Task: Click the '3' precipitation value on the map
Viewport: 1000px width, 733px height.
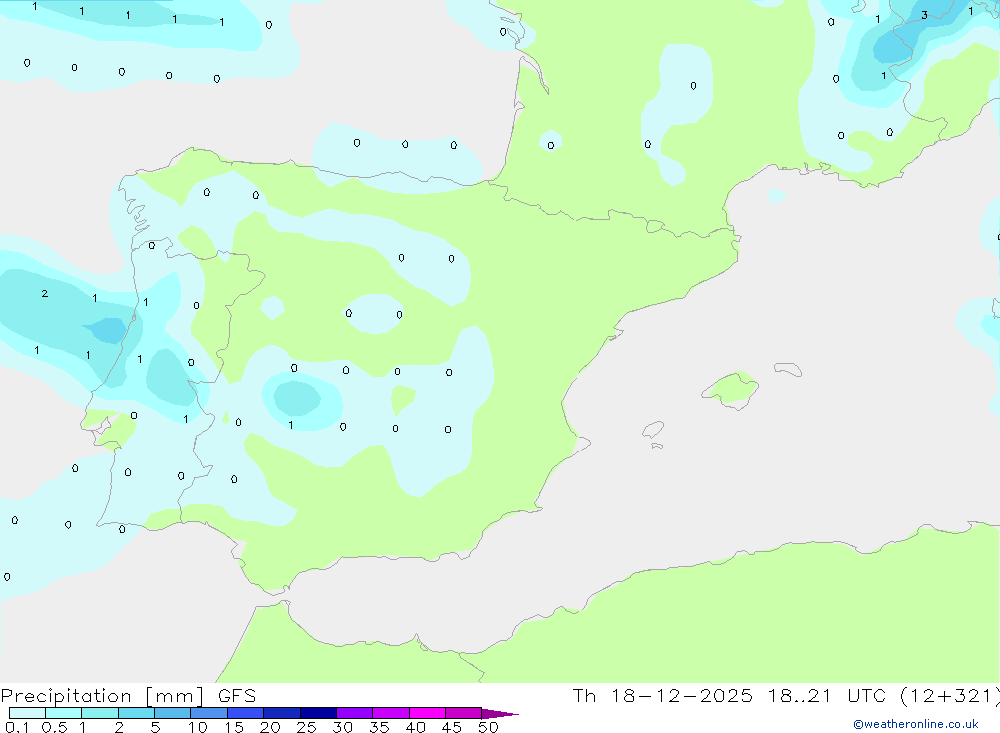Action: (x=925, y=15)
